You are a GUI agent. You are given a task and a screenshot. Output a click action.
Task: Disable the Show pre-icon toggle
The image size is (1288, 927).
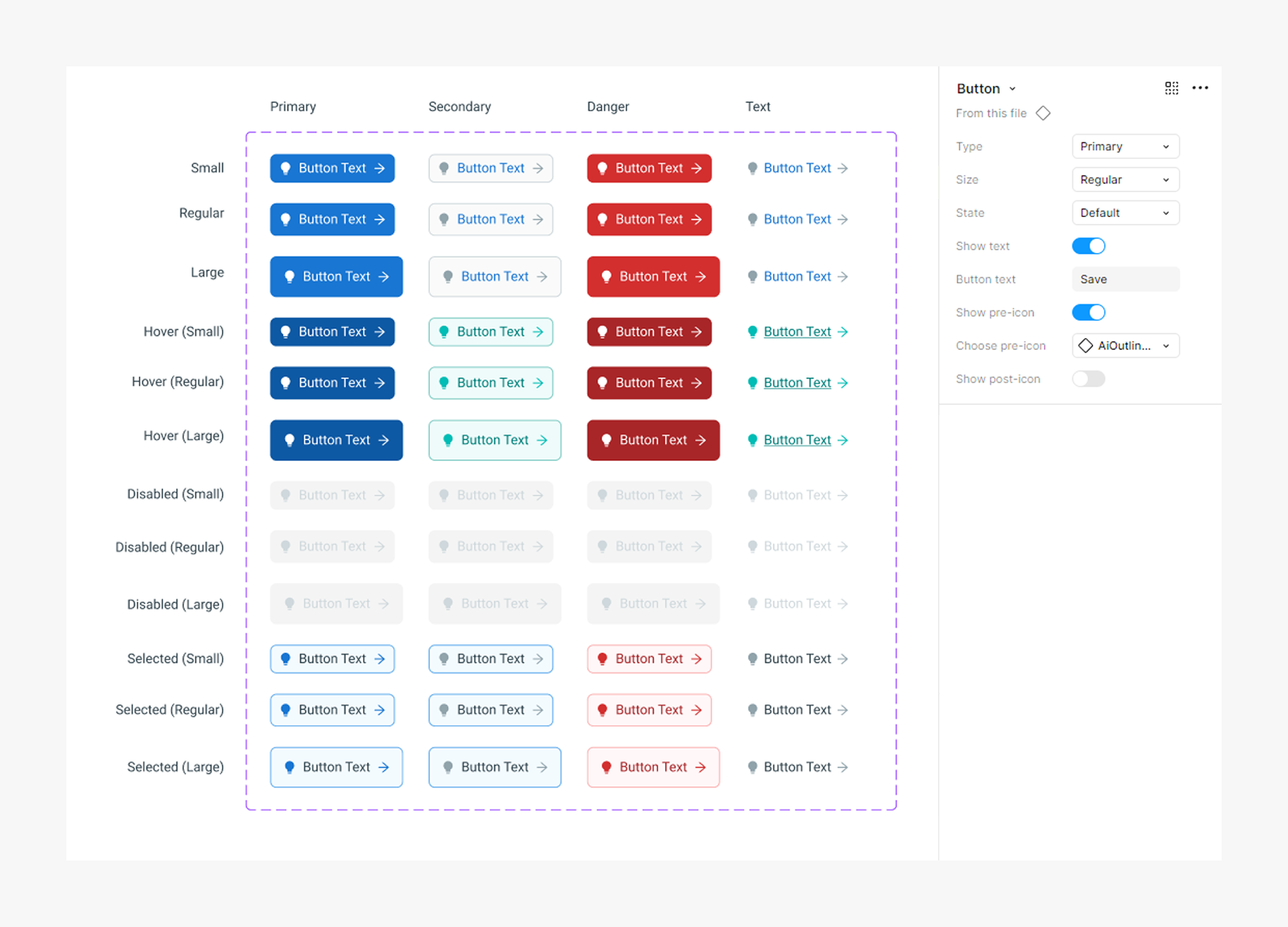(x=1088, y=312)
